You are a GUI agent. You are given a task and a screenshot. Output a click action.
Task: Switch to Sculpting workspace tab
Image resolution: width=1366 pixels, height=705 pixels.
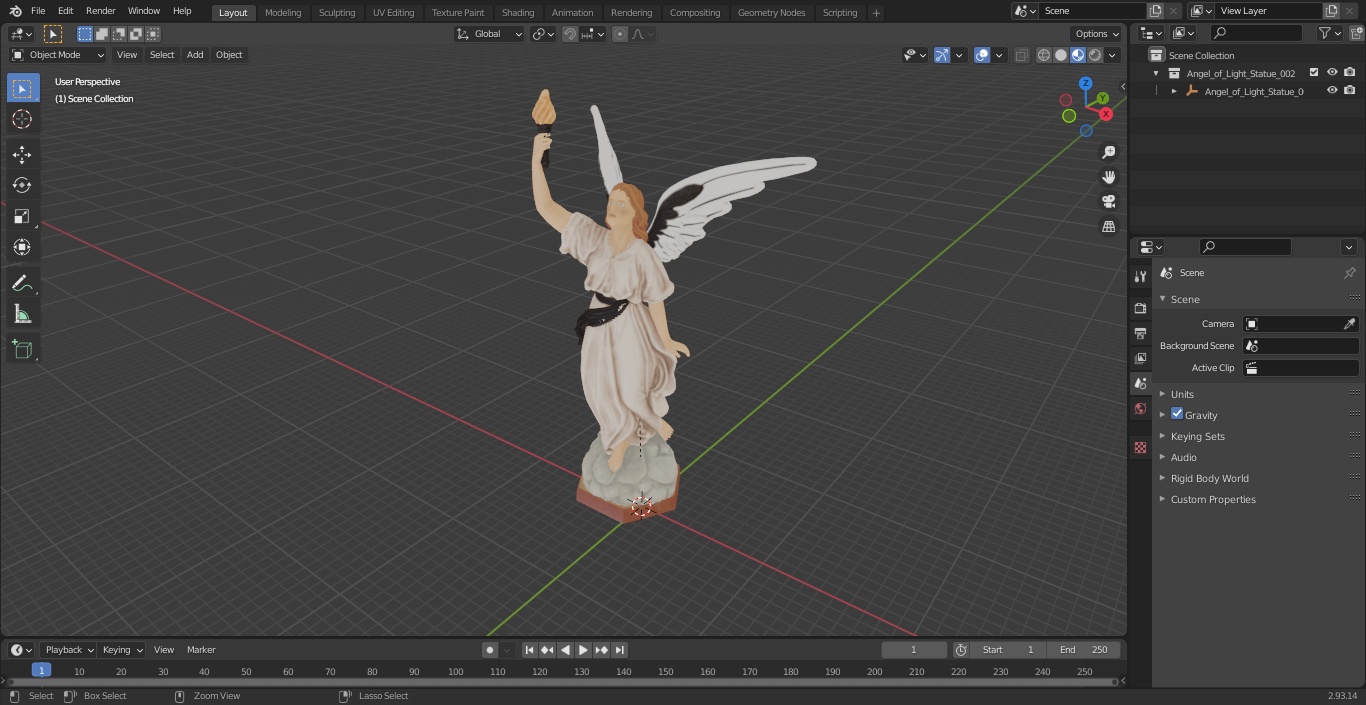pyautogui.click(x=337, y=12)
